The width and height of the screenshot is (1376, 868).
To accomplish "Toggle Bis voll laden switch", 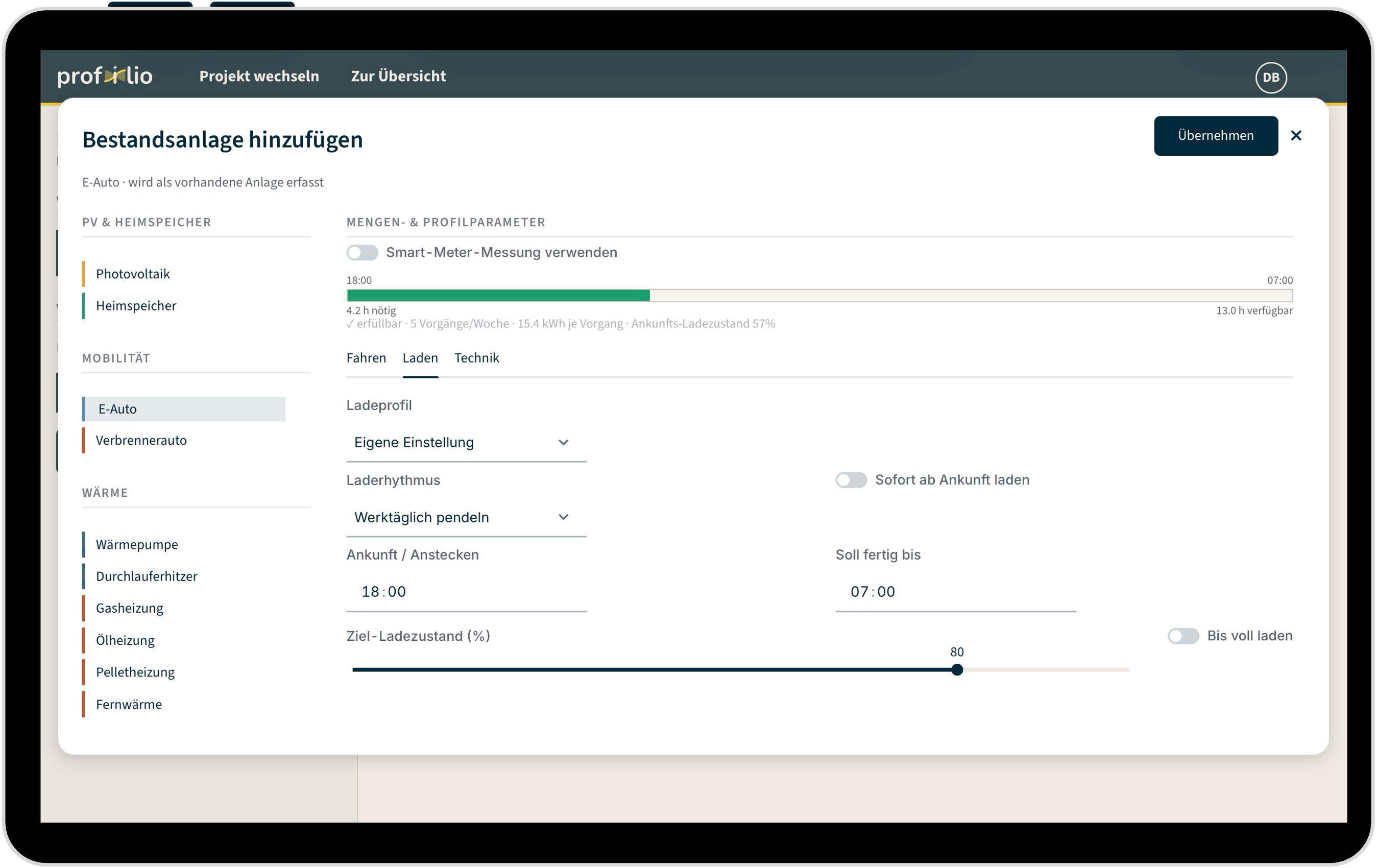I will coord(1183,636).
